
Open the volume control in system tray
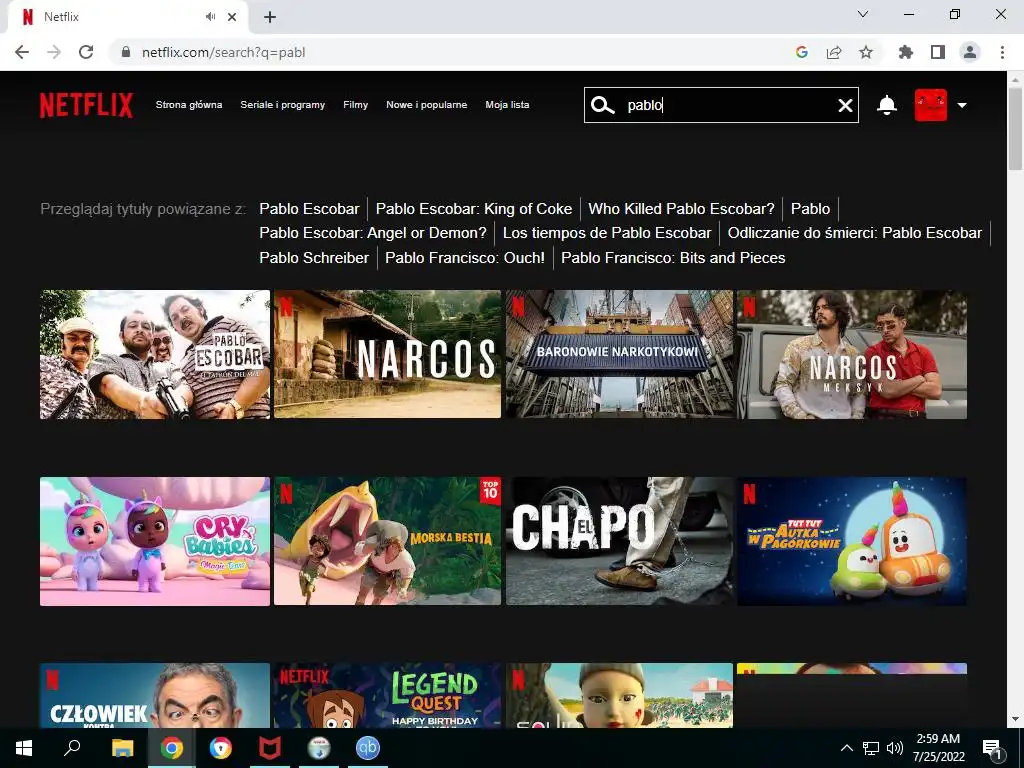pyautogui.click(x=895, y=748)
